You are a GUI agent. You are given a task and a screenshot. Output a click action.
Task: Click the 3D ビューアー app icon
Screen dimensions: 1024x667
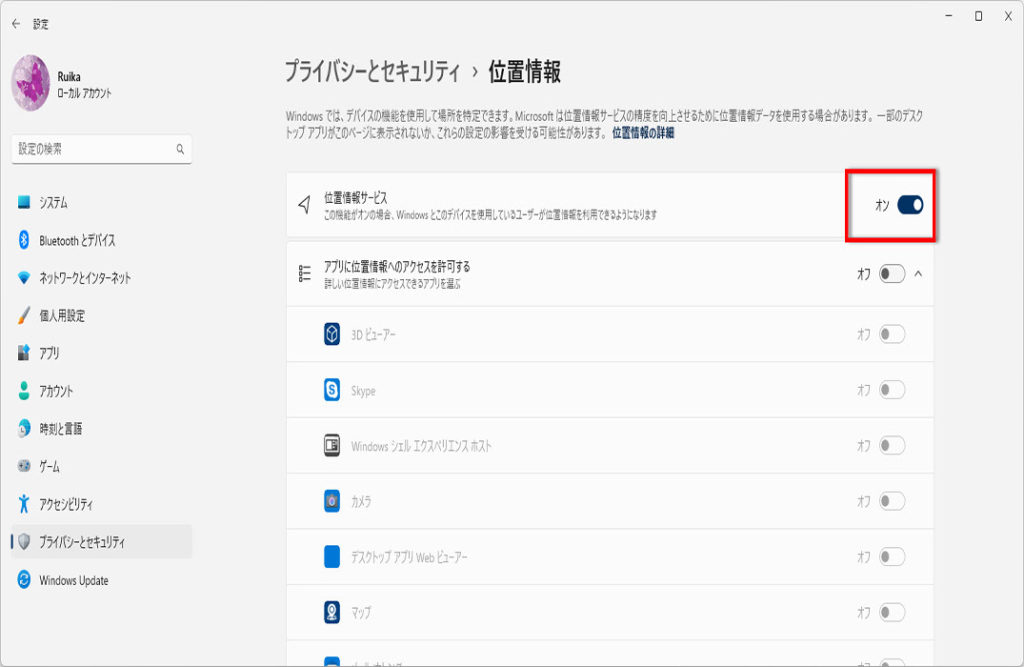click(332, 335)
